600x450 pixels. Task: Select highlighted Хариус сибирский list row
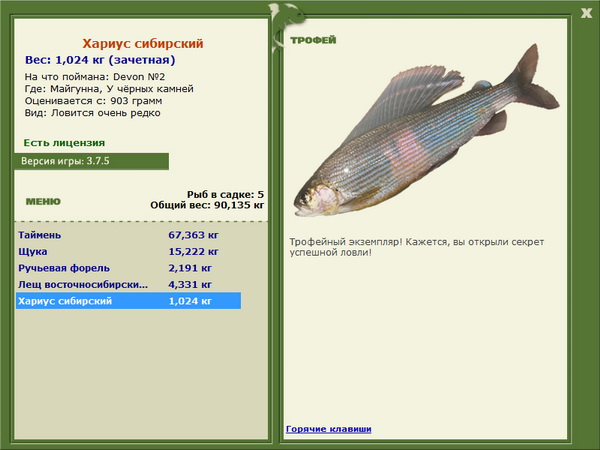point(129,301)
